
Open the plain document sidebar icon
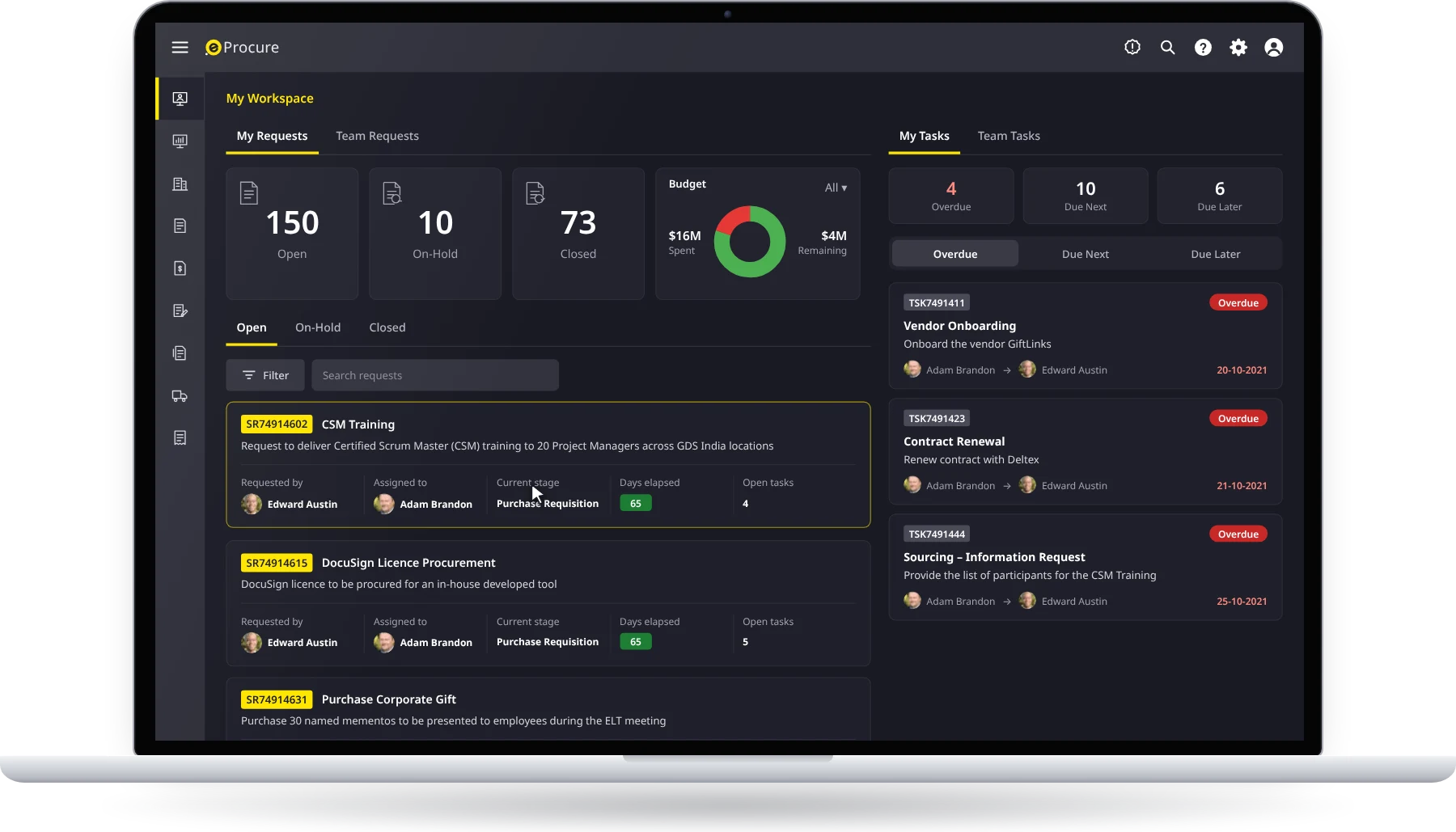pos(180,226)
